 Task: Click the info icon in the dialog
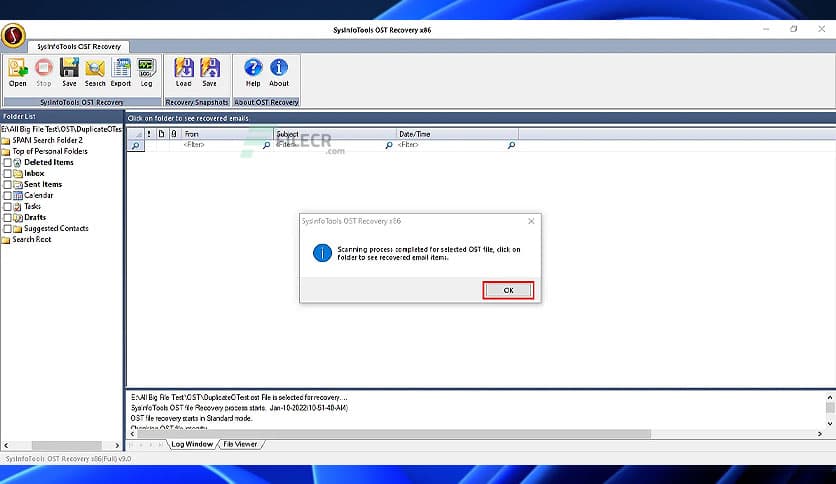pyautogui.click(x=322, y=253)
